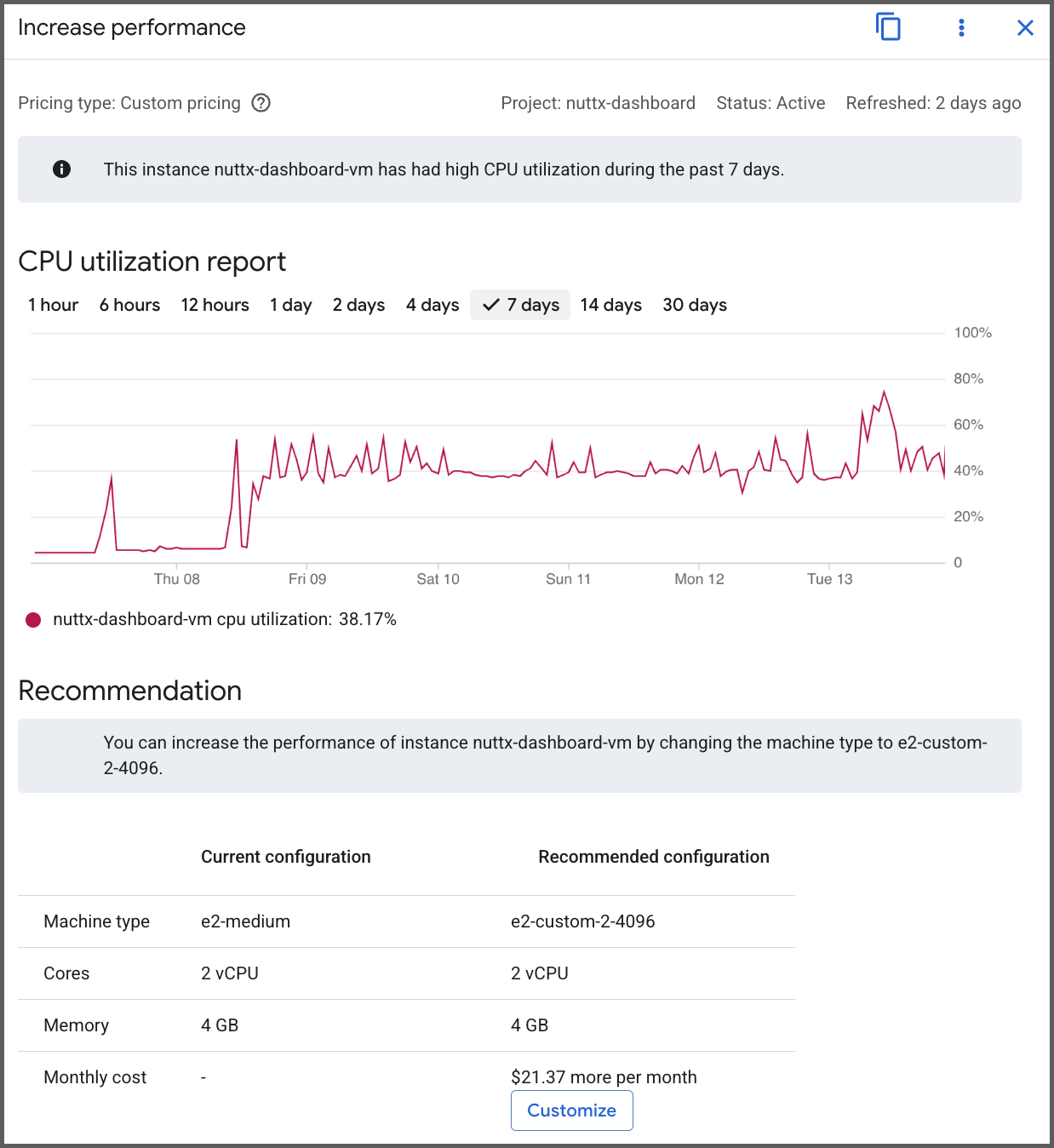Switch to the 30 days view

click(x=694, y=304)
